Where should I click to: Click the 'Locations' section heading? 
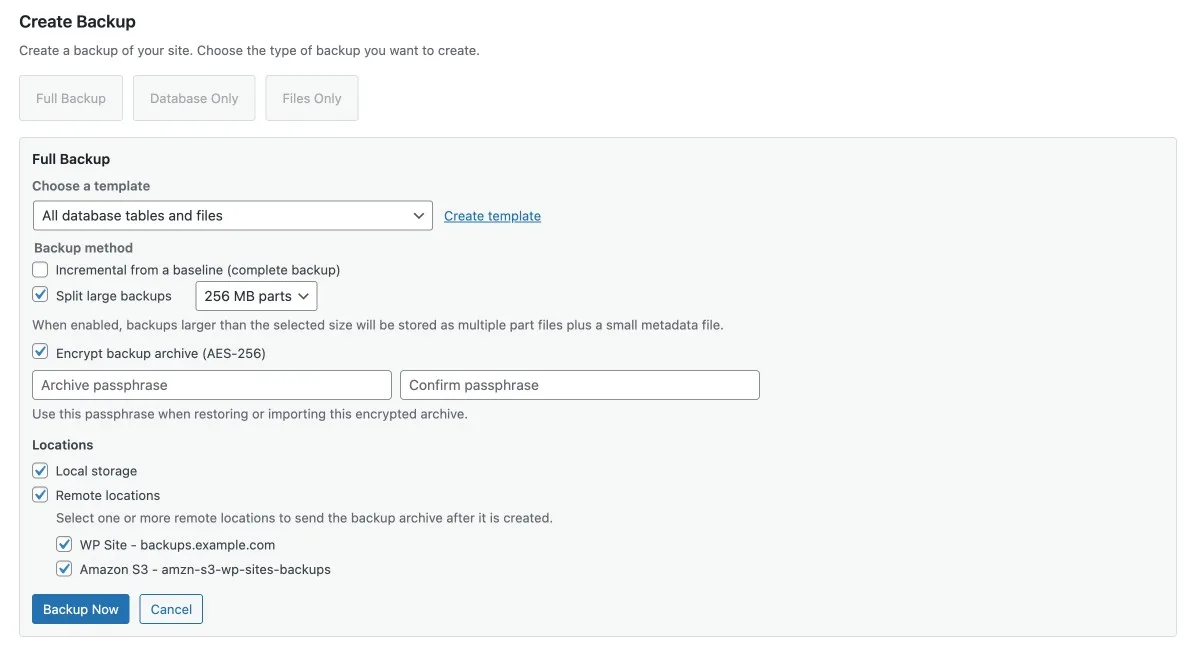[63, 445]
